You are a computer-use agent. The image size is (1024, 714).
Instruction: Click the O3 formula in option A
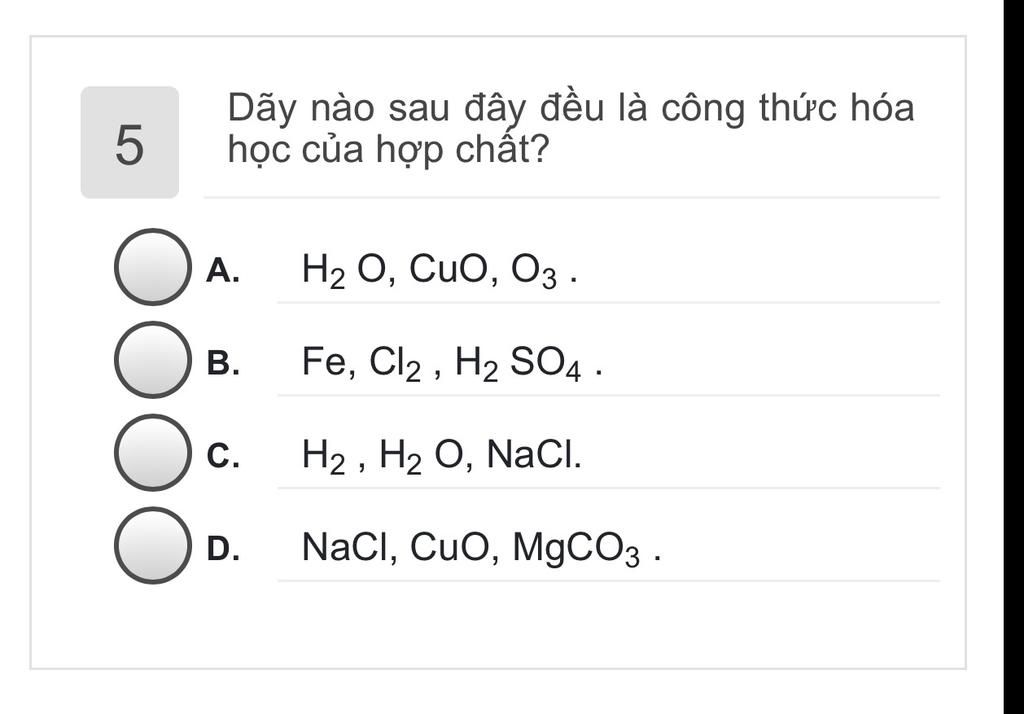pos(534,271)
